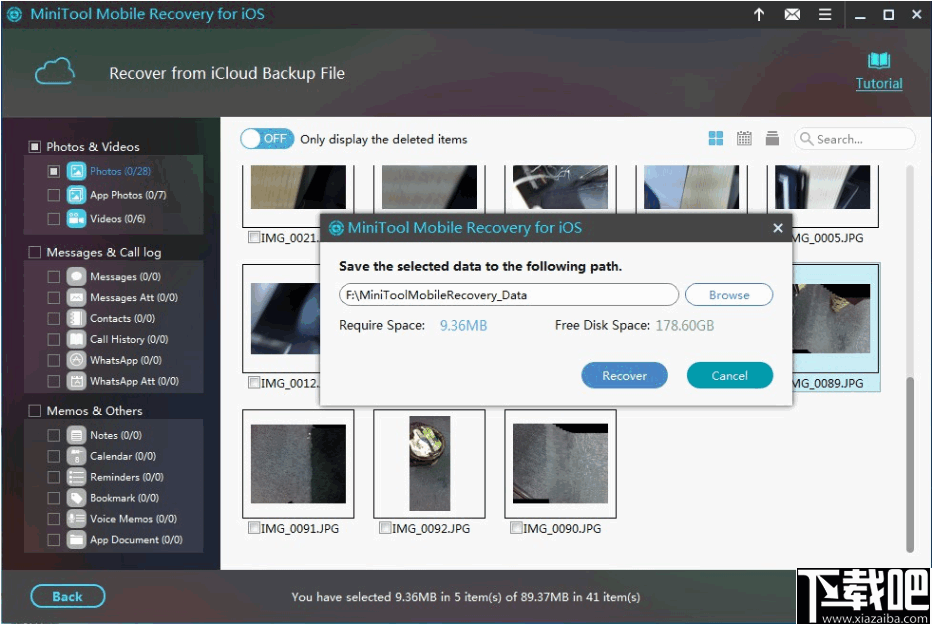
Task: Click the 'WhatsApp Att (0/0)' label
Action: pos(134,381)
